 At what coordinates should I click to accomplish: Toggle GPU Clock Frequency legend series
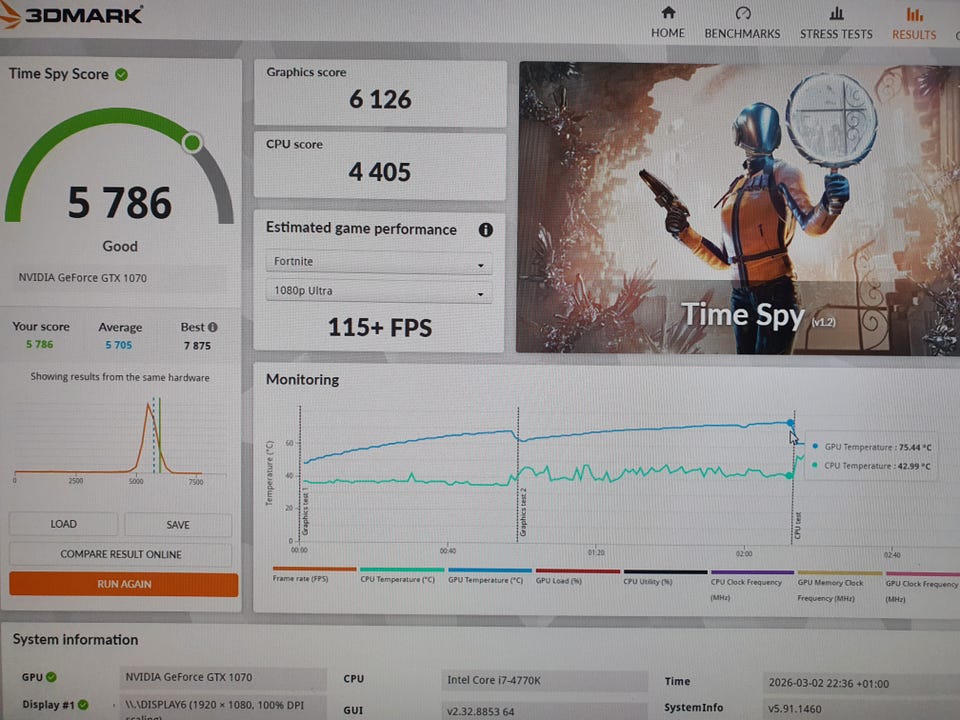tap(922, 587)
